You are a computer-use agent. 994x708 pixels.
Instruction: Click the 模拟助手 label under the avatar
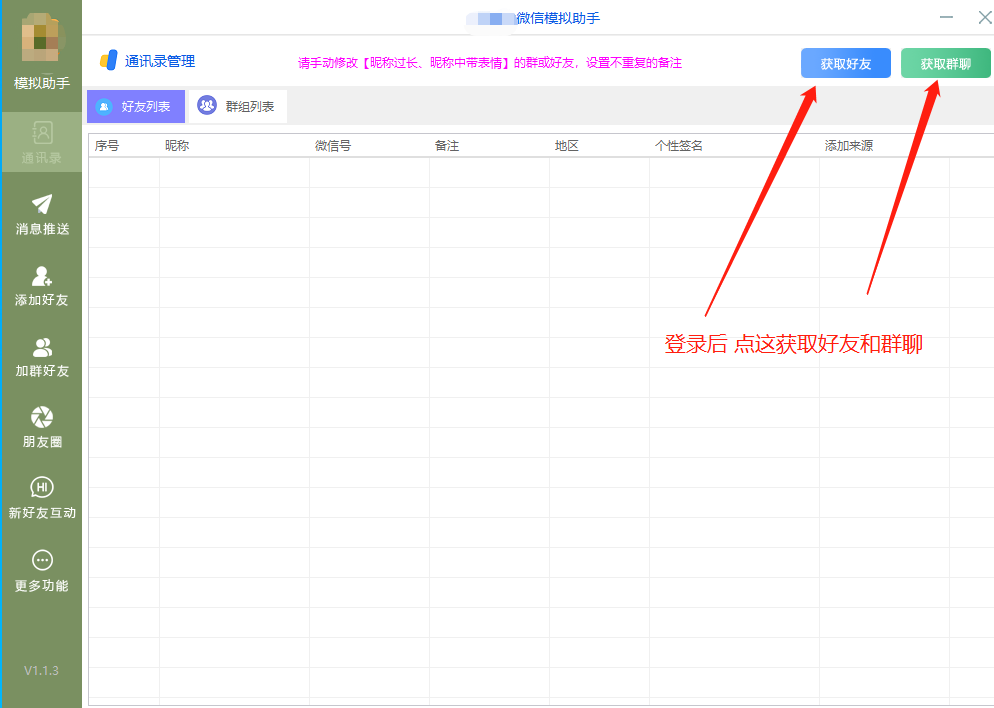[x=42, y=83]
